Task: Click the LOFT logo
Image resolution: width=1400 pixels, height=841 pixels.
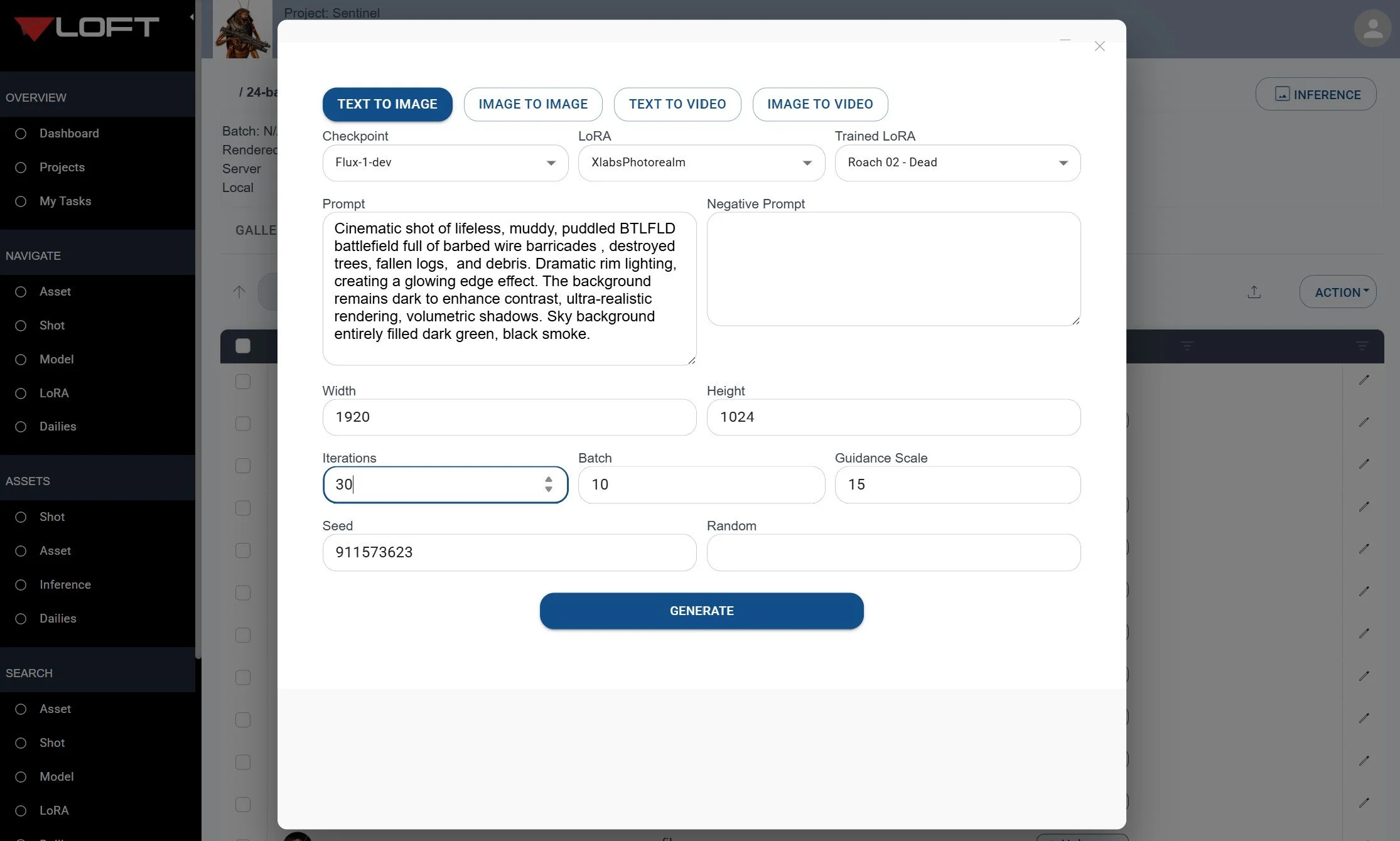Action: (x=87, y=28)
